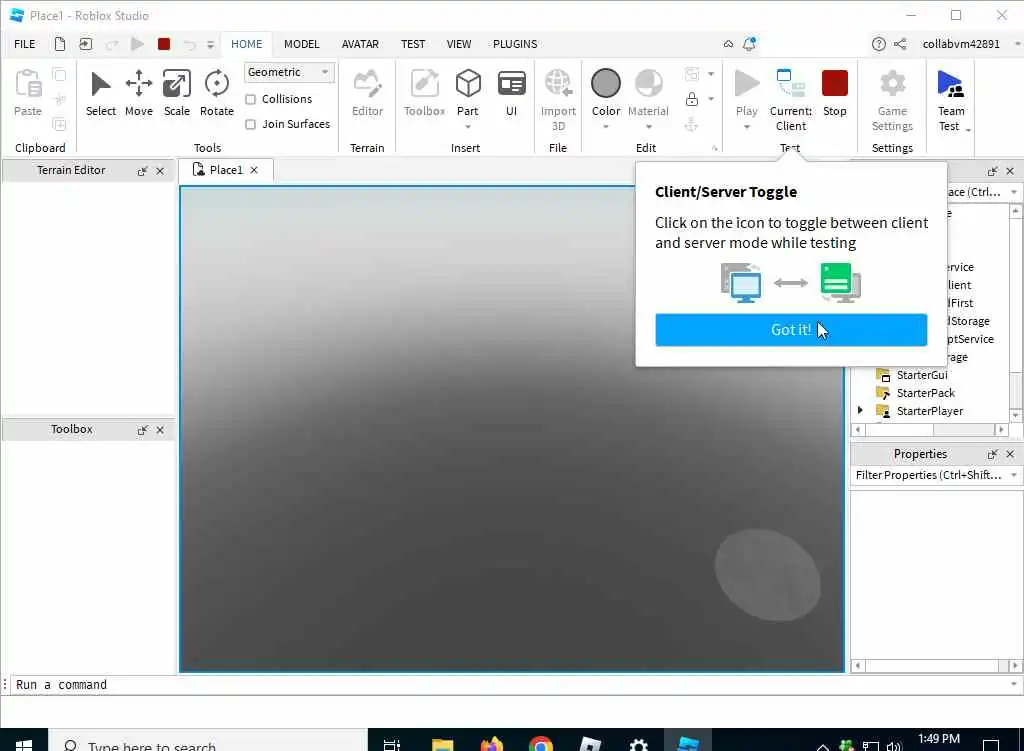Click the Windows taskbar search box

(x=208, y=743)
